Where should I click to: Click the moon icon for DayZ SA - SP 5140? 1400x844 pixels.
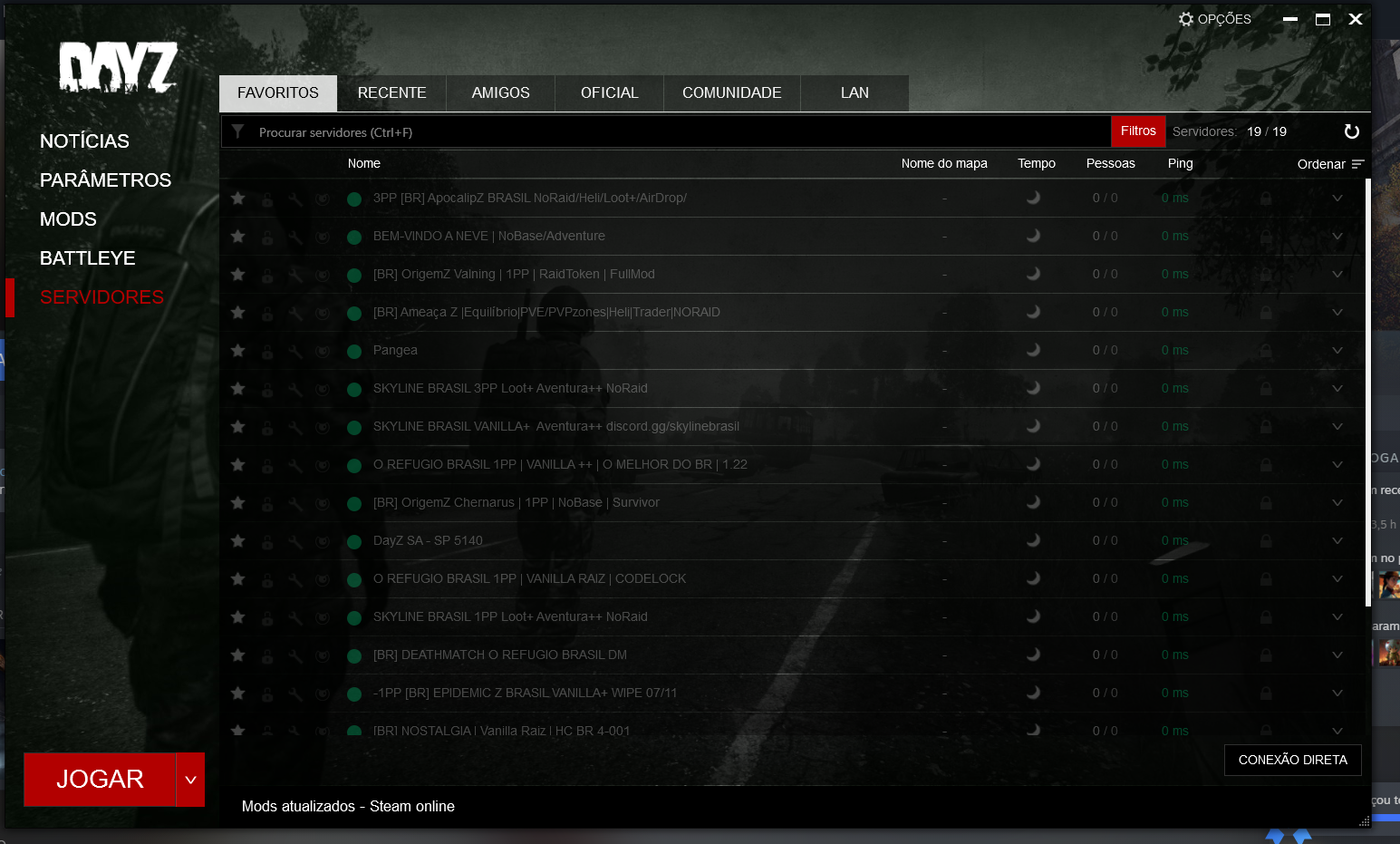pos(1033,540)
